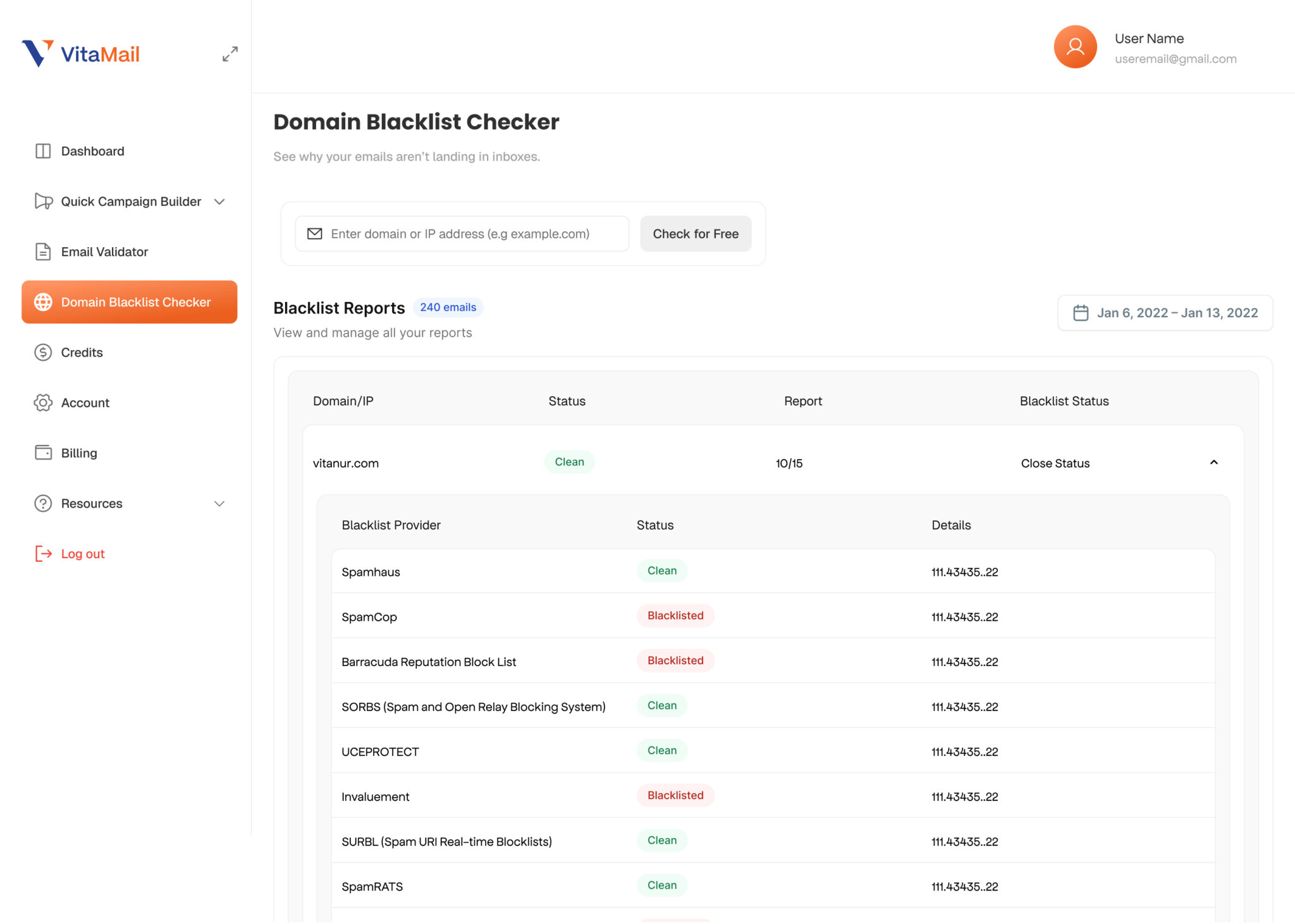Click the sidebar expand arrows icon
1295x924 pixels.
click(x=230, y=54)
